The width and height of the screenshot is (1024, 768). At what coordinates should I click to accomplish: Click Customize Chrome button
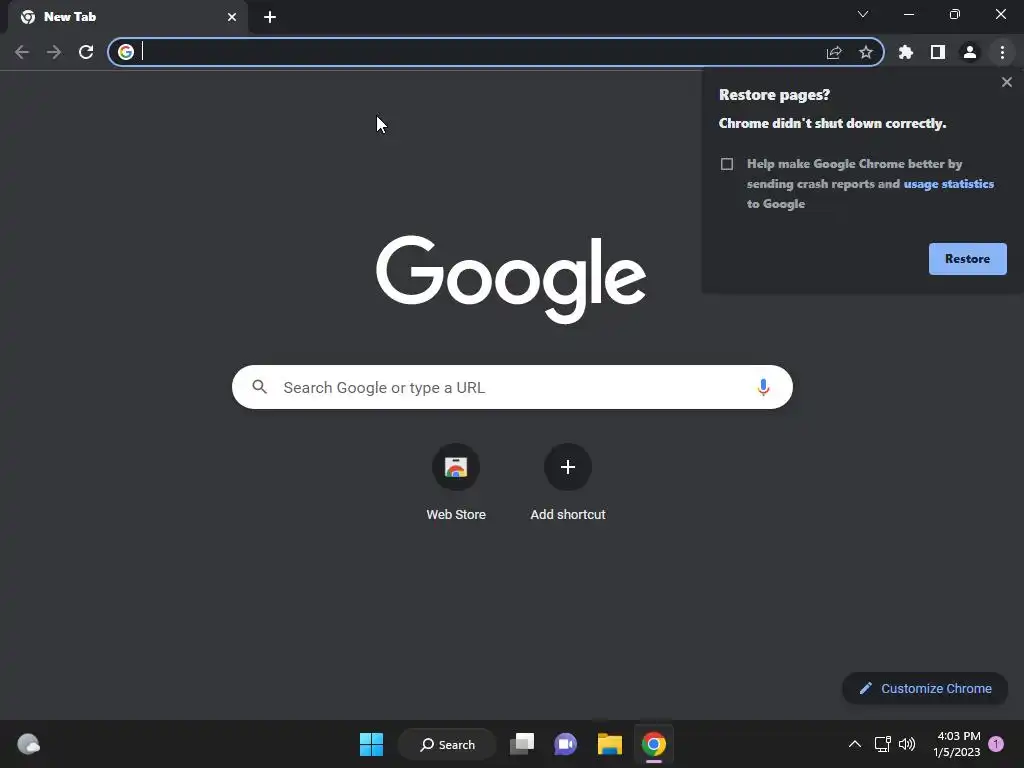coord(925,688)
